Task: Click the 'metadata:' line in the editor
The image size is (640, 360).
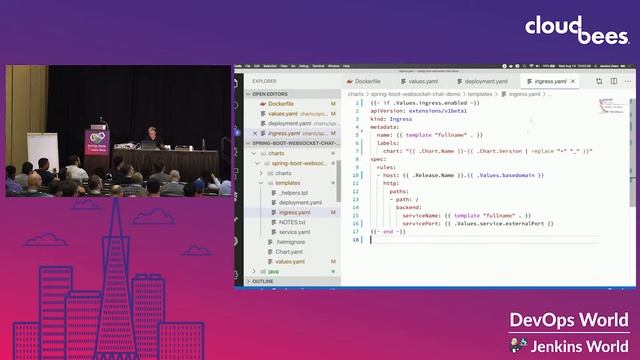Action: [x=384, y=127]
